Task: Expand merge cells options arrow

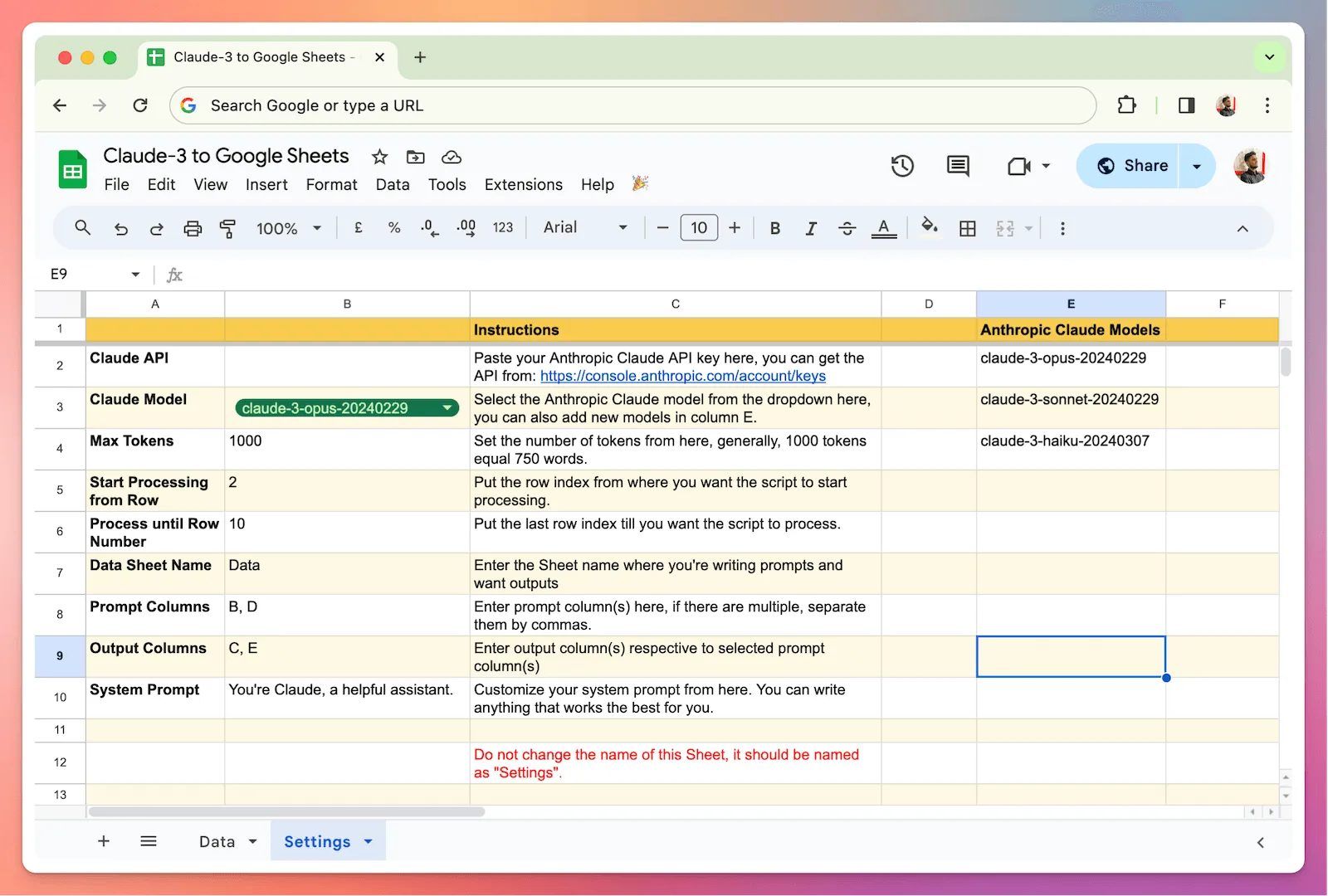Action: coord(1029,228)
